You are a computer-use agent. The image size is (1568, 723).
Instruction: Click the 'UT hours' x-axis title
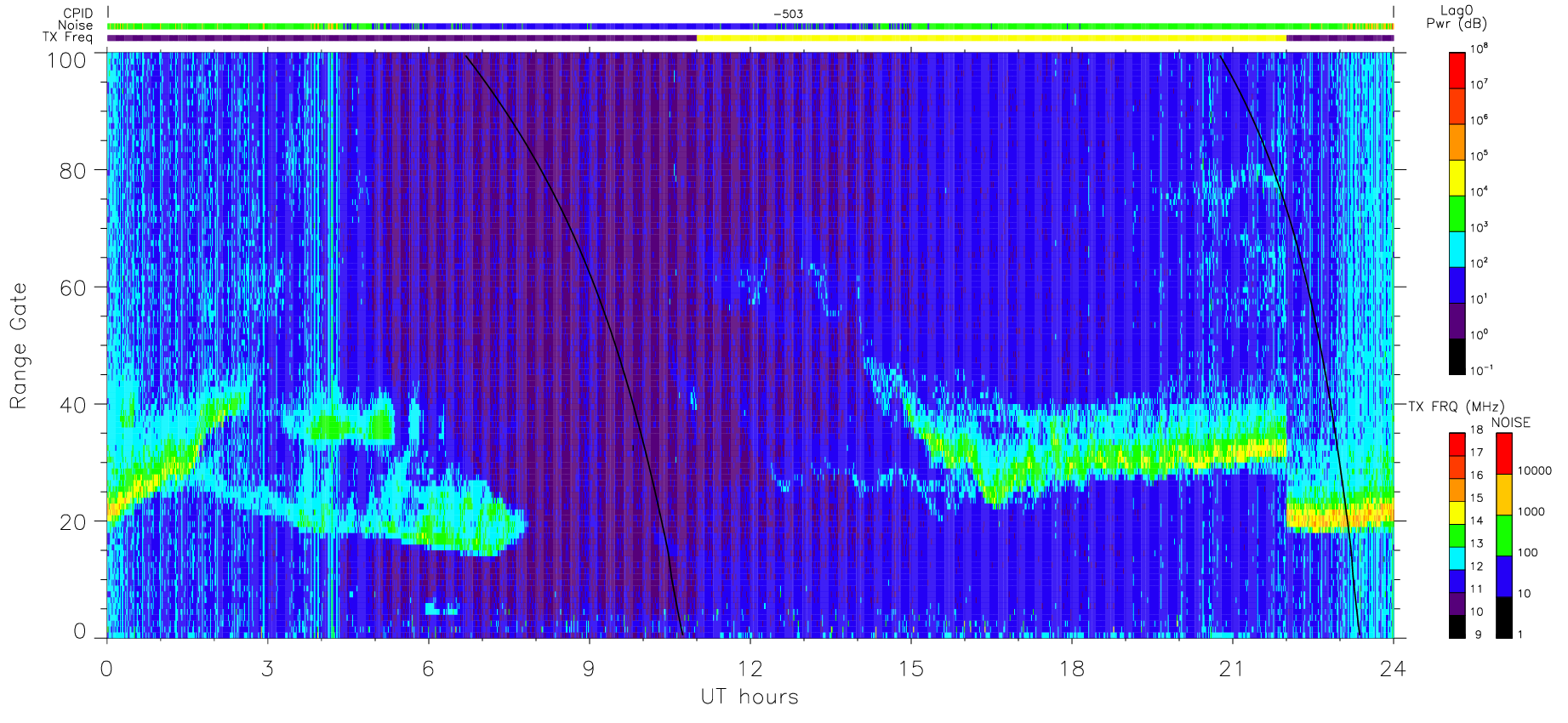(x=750, y=697)
